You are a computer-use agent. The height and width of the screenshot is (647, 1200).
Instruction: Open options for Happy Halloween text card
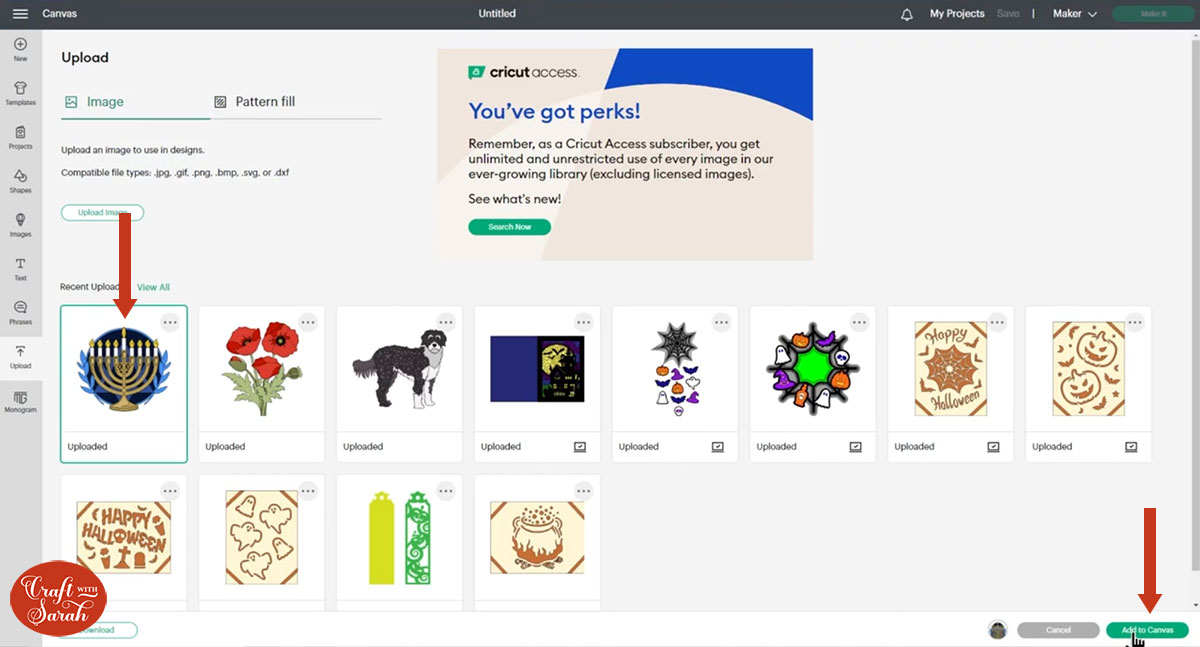click(170, 491)
